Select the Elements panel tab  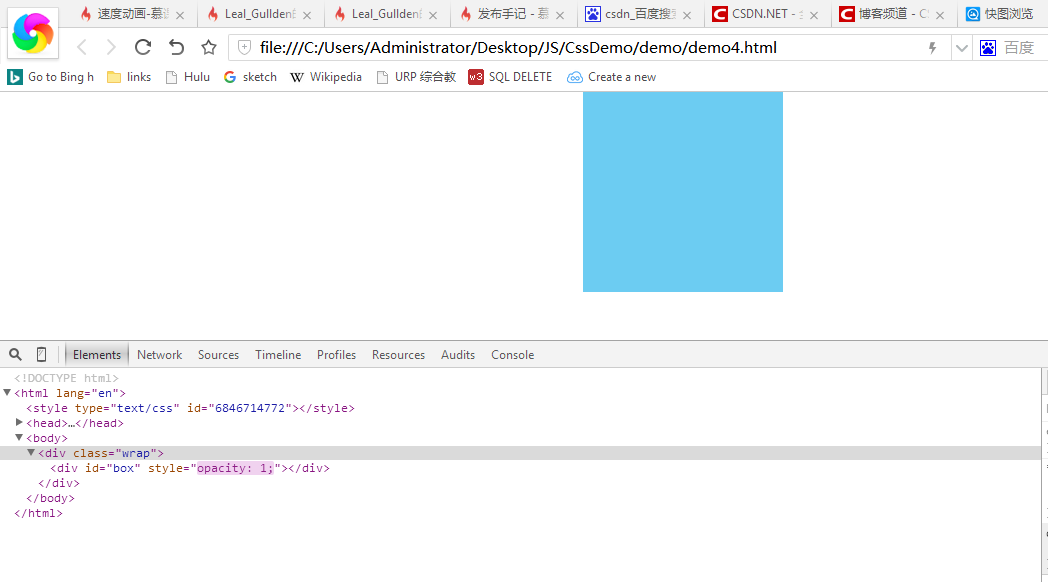click(97, 355)
